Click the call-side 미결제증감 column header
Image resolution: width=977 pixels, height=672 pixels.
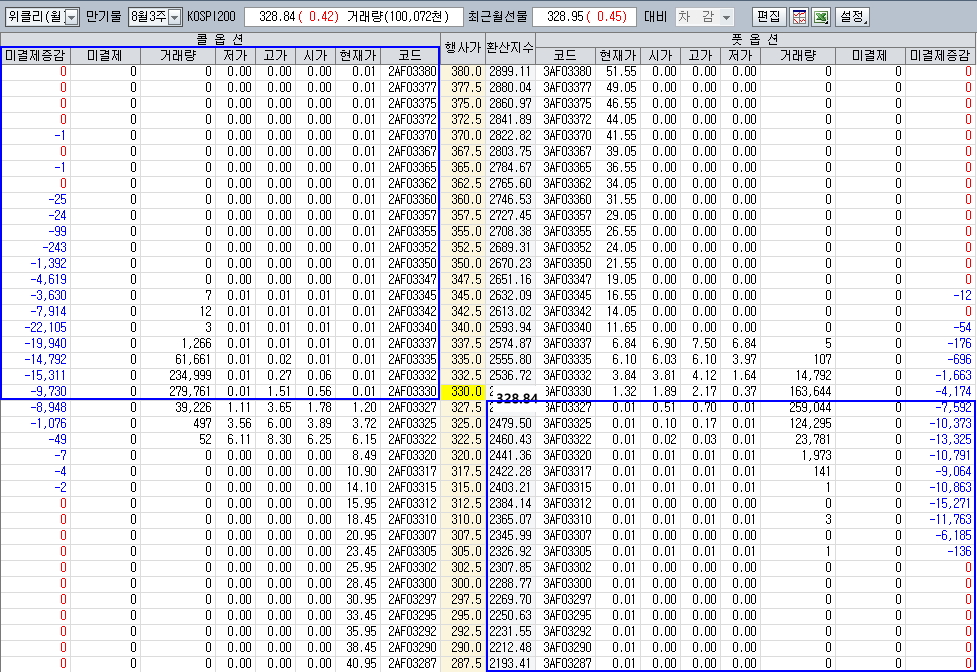coord(36,55)
